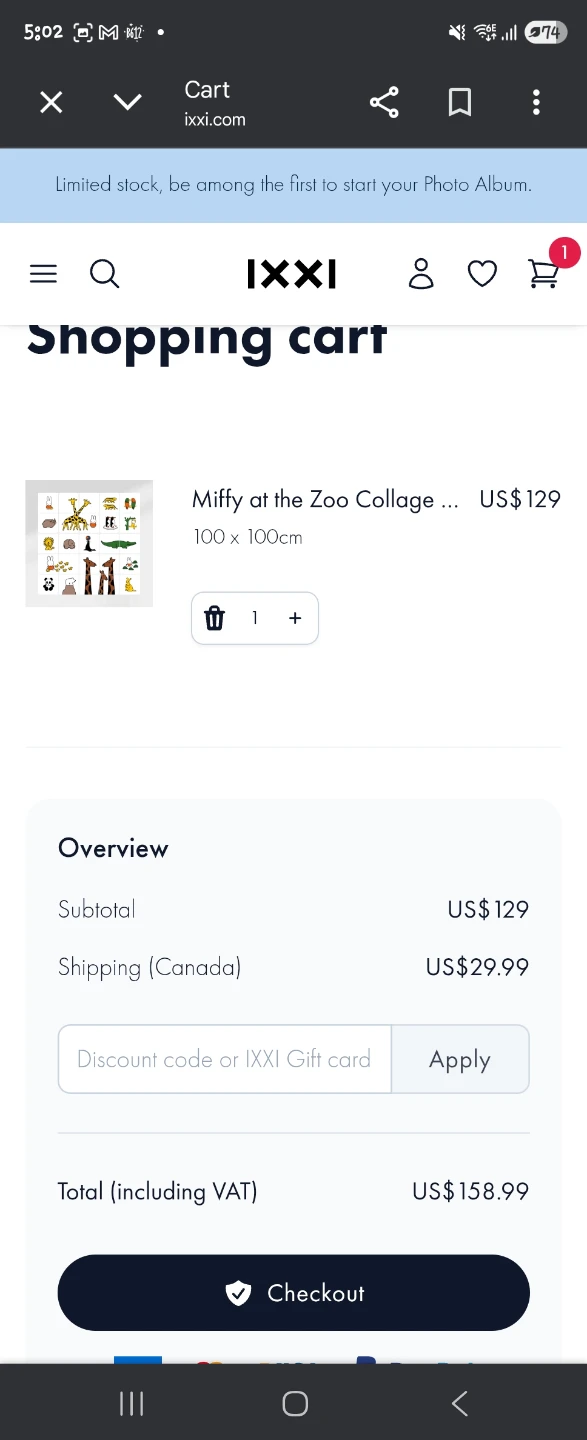Viewport: 587px width, 1440px height.
Task: Remove item with trash icon
Action: point(215,618)
